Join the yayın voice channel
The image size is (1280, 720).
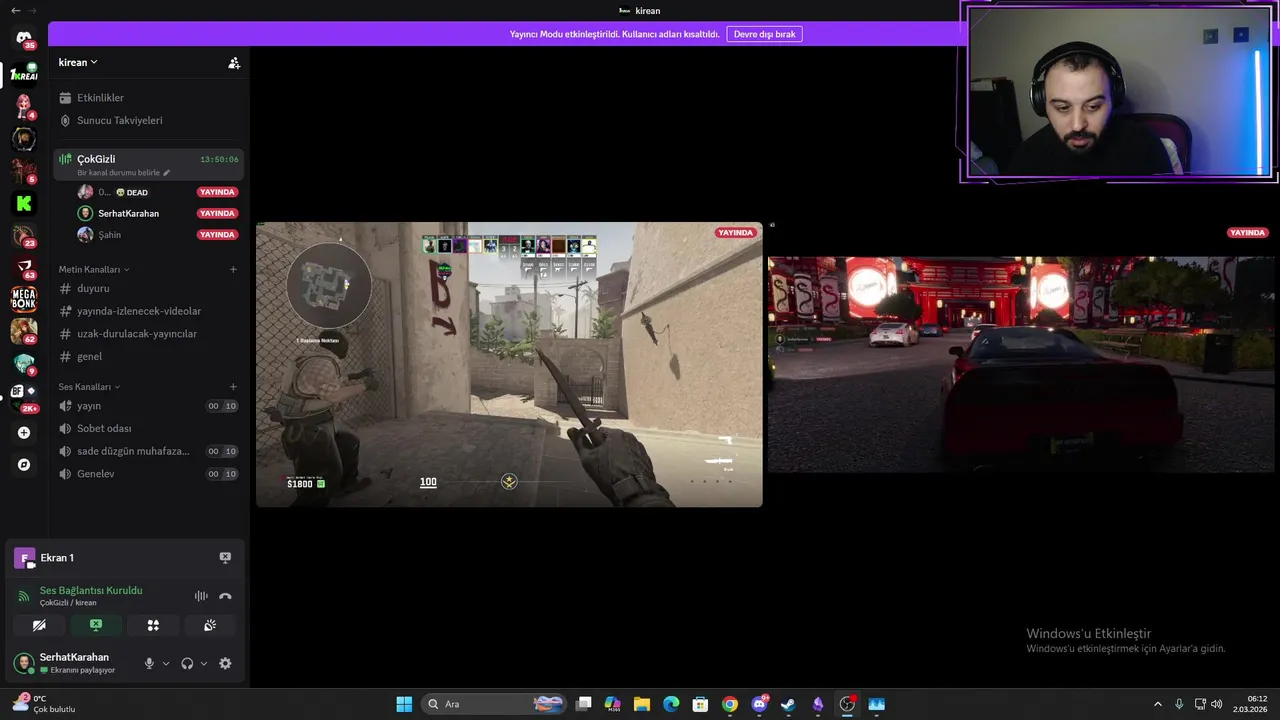coord(148,406)
